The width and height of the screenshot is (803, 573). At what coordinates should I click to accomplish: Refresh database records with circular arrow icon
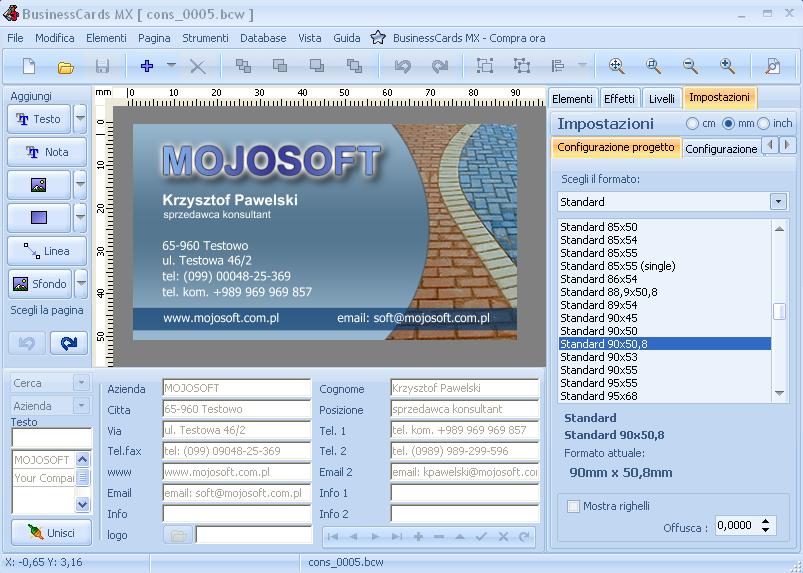click(524, 537)
